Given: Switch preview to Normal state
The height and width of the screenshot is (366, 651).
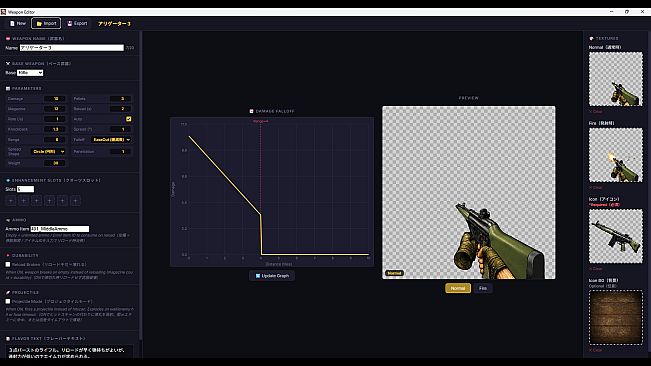Looking at the screenshot, I should tap(458, 288).
